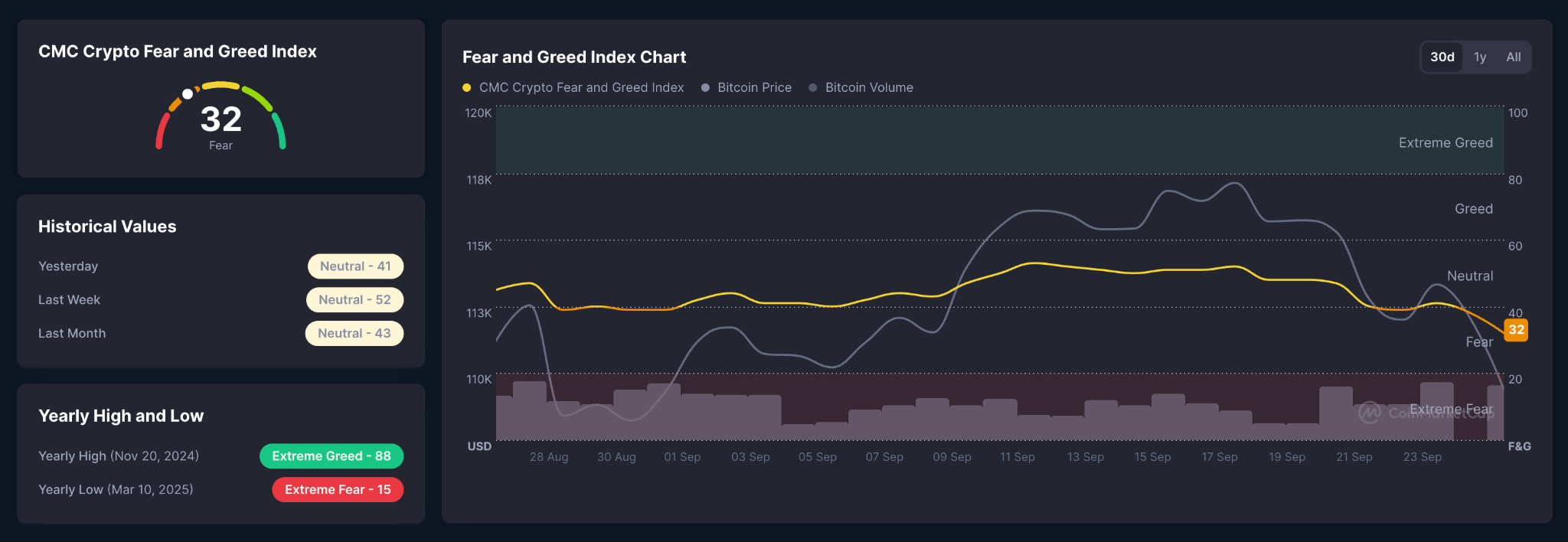Click the gauge's white indicator dot

point(188,94)
